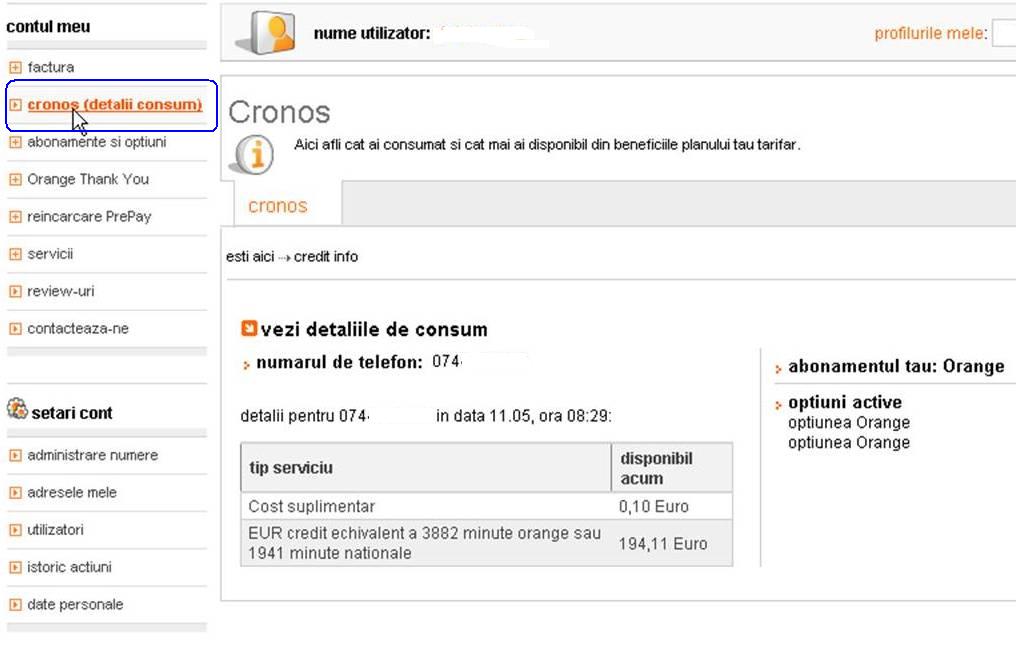The width and height of the screenshot is (1016, 649).
Task: Open cronos (detalii consum) link
Action: 115,105
